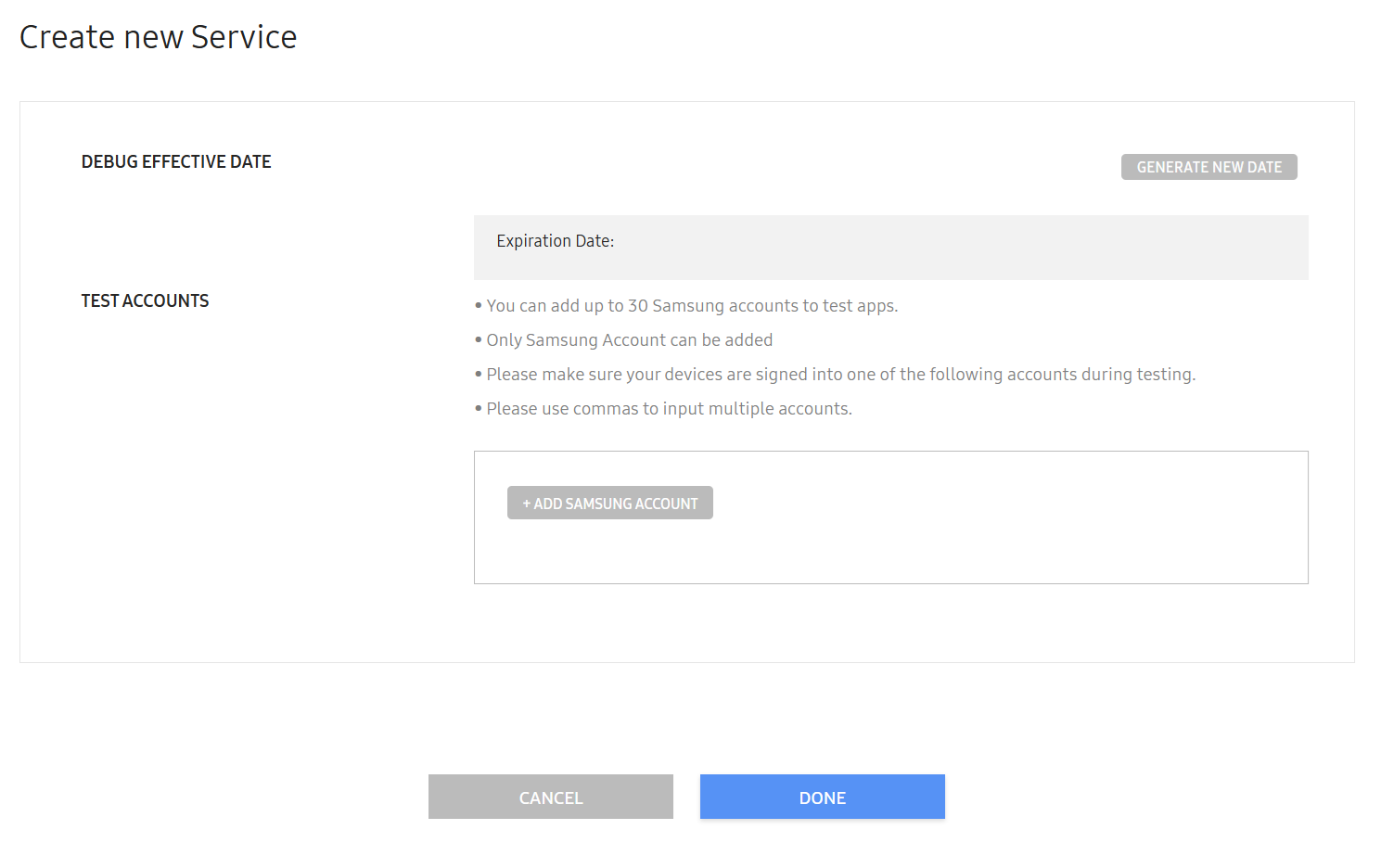Click the Only Samsung Account can be added note

tap(629, 340)
